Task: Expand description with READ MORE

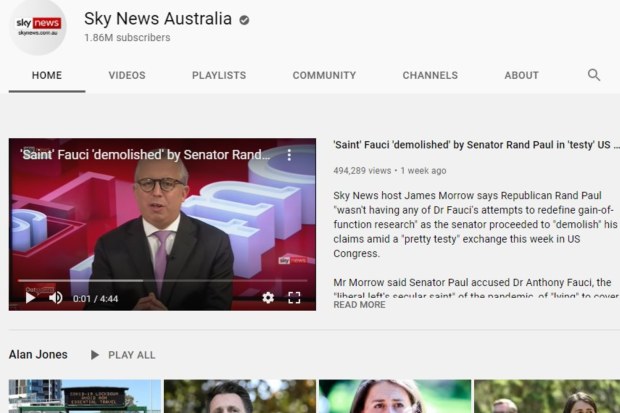Action: click(x=359, y=305)
